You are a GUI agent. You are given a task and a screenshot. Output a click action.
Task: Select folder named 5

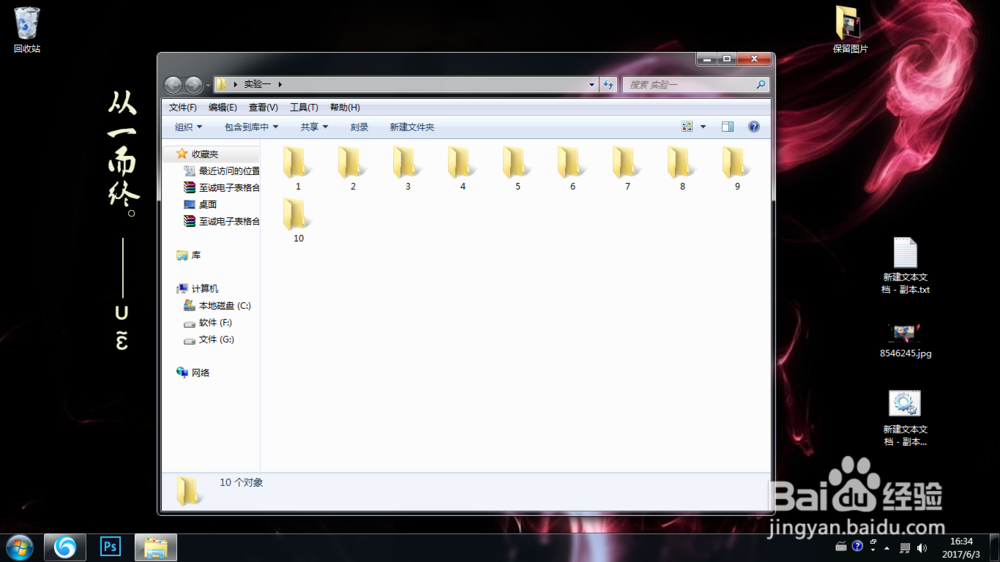(x=517, y=168)
